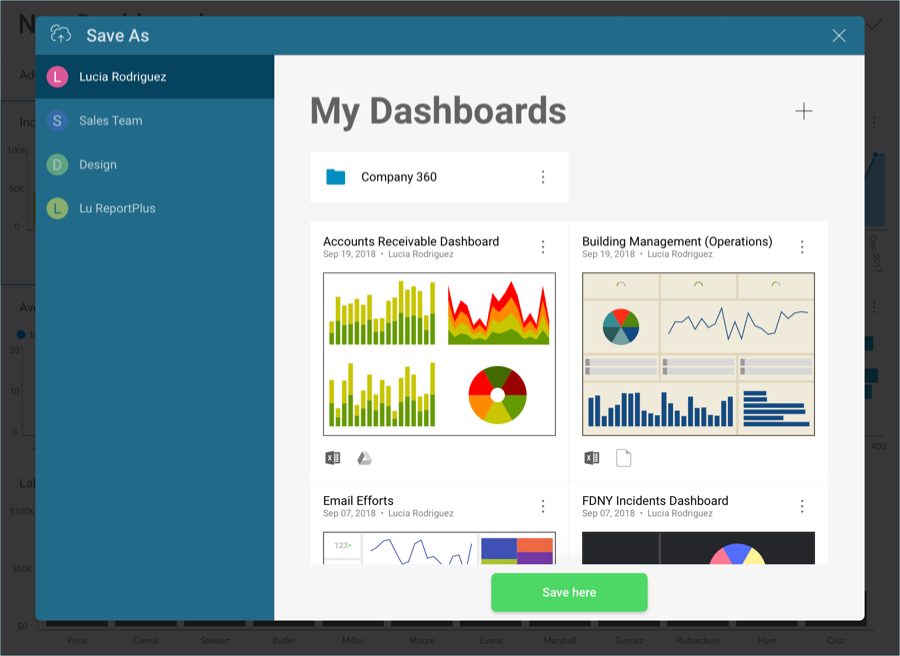Select the Lucia Rodriguez avatar icon
Viewport: 900px width, 656px height.
point(58,77)
